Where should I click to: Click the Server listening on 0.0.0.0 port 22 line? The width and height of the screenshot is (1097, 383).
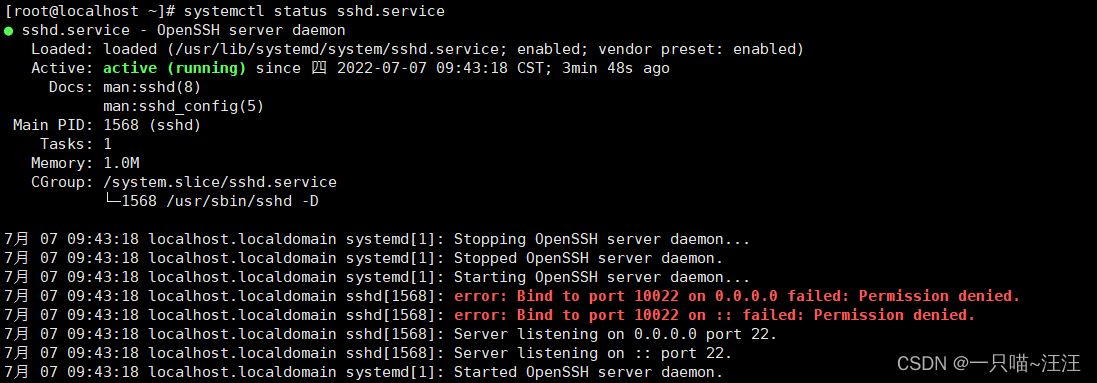(x=391, y=334)
